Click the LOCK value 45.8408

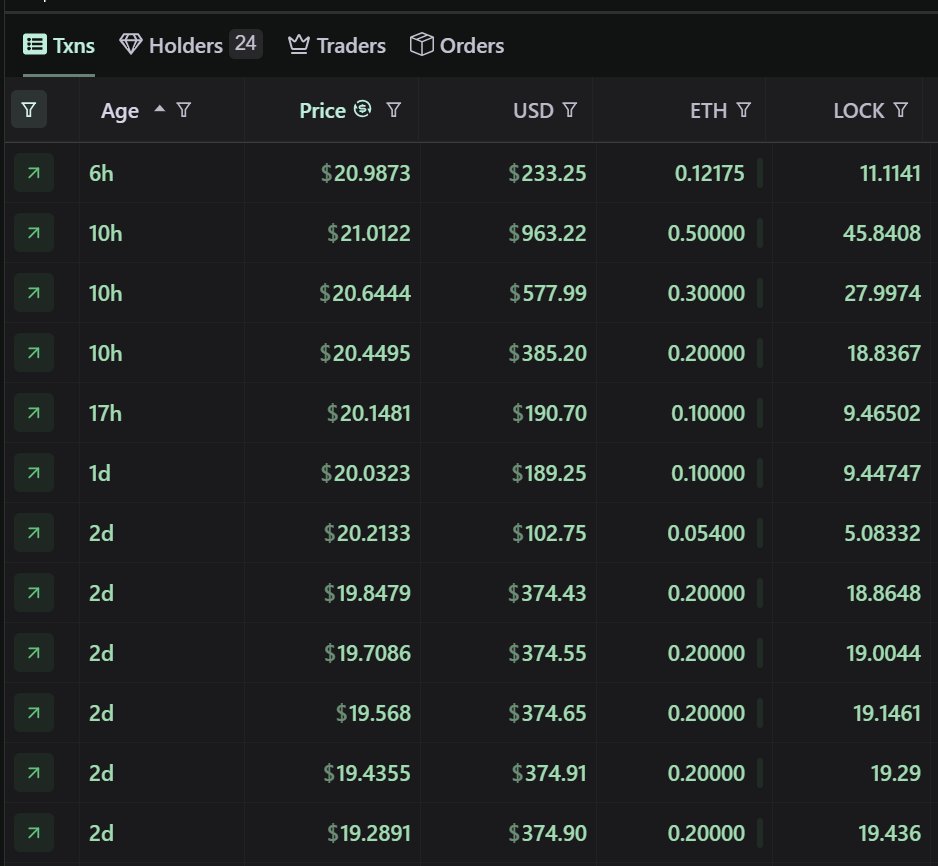coord(882,233)
